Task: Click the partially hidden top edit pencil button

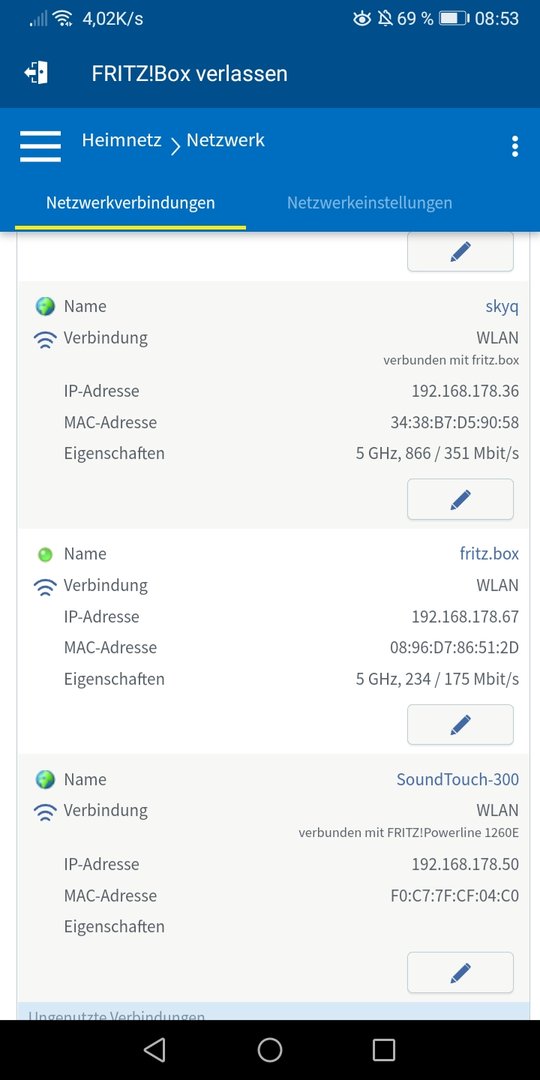Action: click(460, 252)
